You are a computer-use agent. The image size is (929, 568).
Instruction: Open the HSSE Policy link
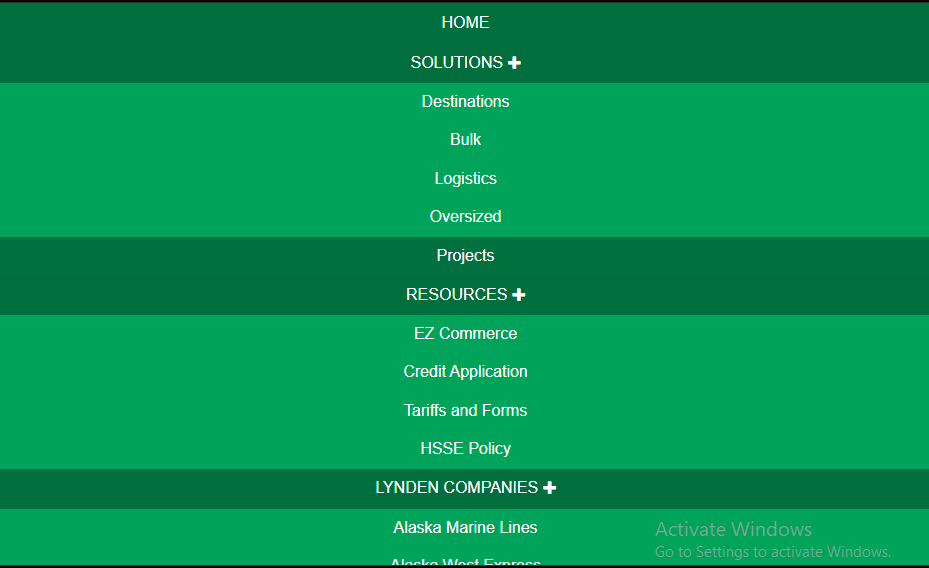465,448
